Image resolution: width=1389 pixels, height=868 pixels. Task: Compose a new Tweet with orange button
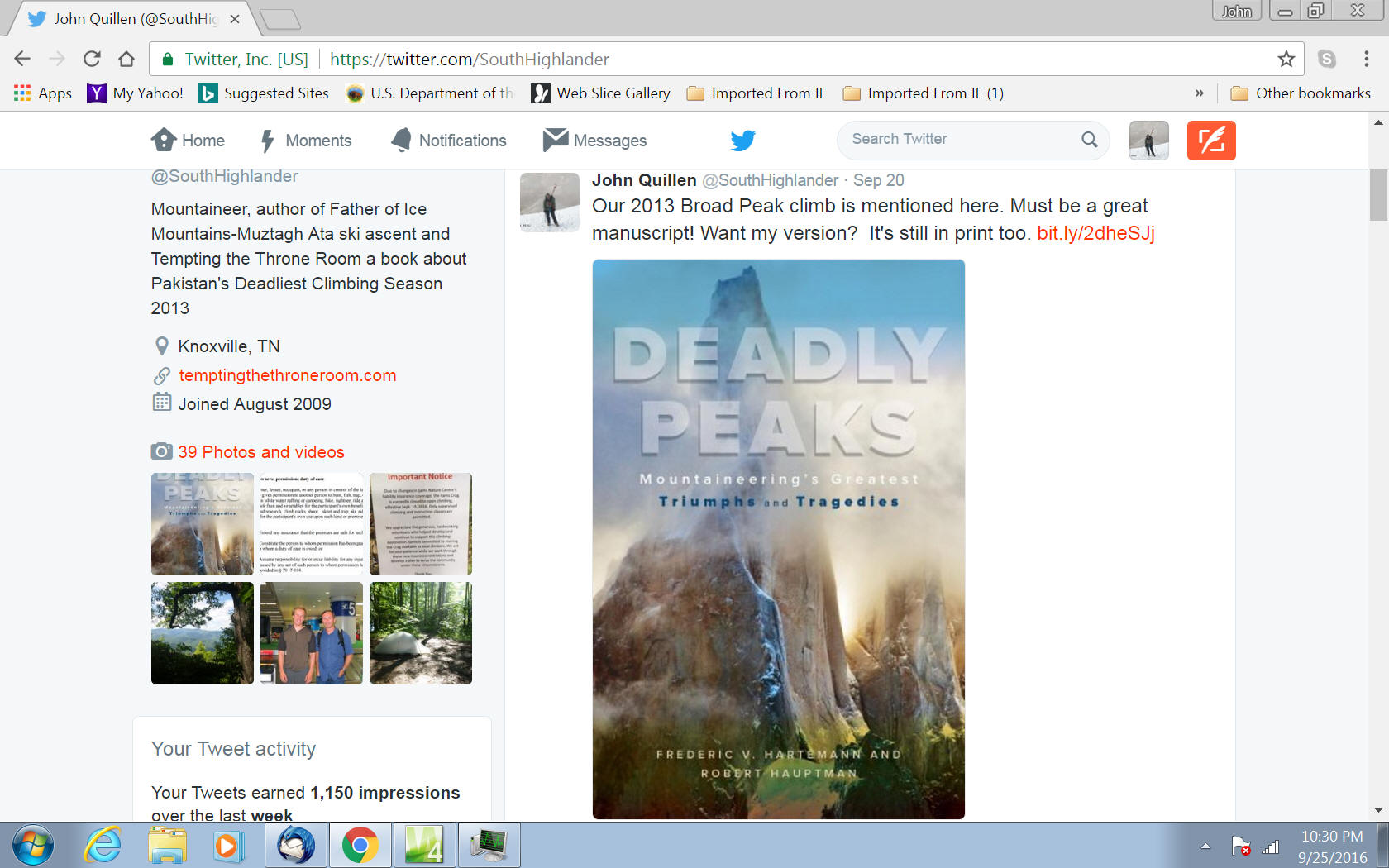[x=1211, y=140]
